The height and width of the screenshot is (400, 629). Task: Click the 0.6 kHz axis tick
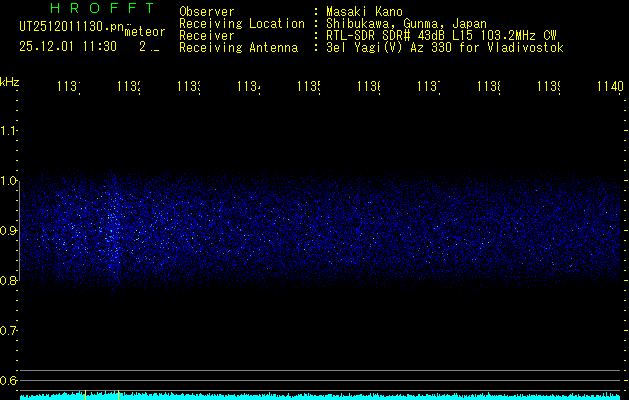click(x=9, y=380)
